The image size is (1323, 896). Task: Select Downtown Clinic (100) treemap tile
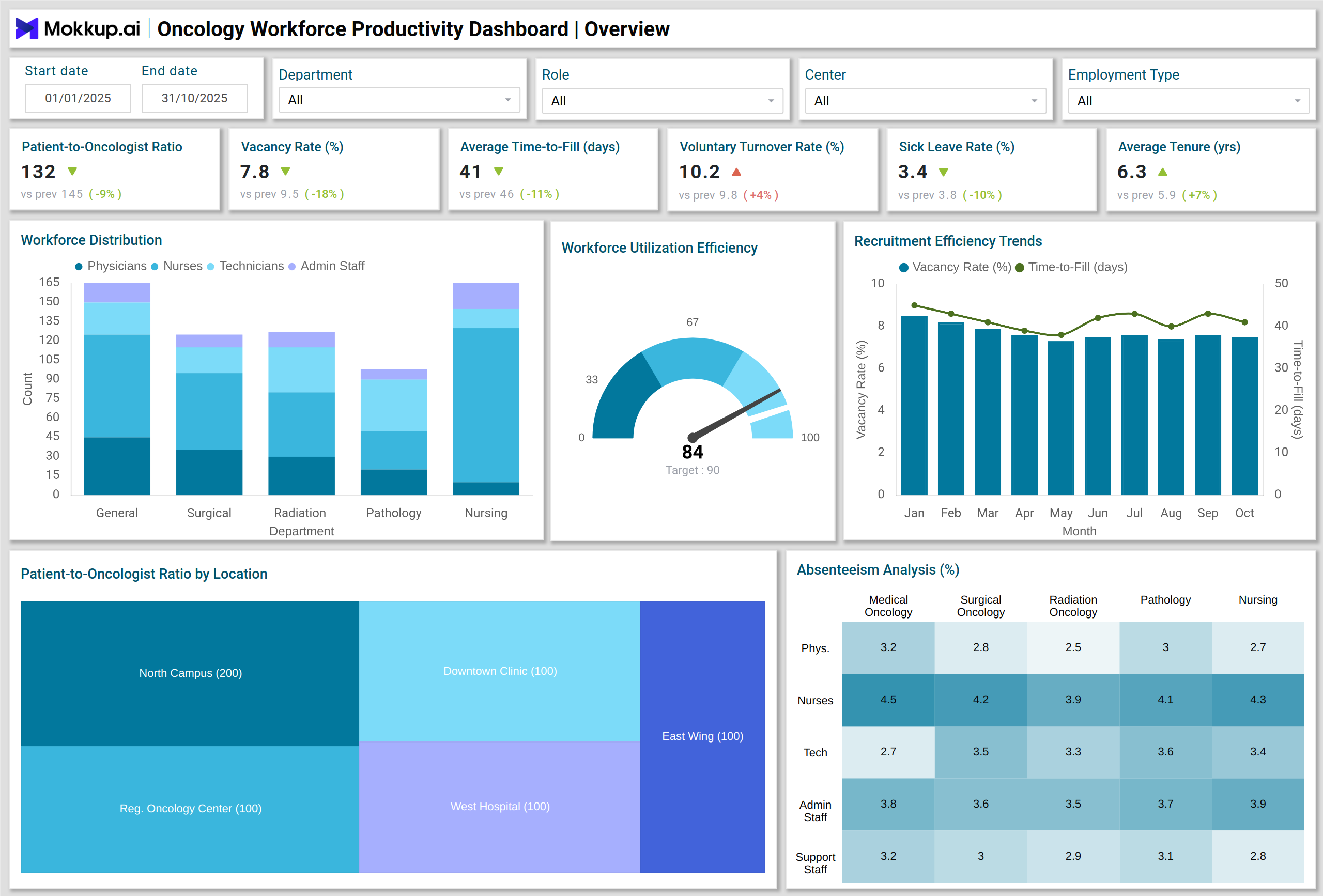coord(500,671)
